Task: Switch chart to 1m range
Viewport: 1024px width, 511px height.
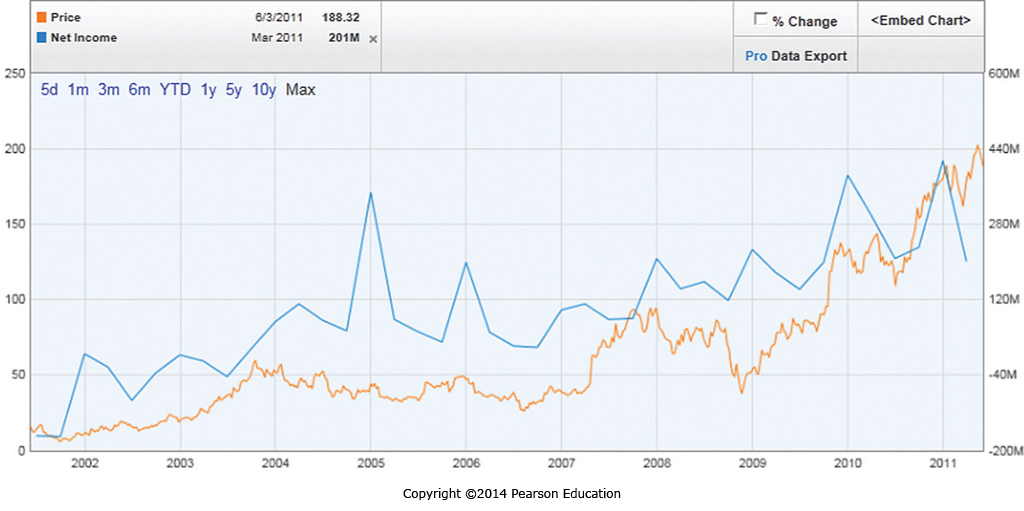Action: pyautogui.click(x=78, y=90)
